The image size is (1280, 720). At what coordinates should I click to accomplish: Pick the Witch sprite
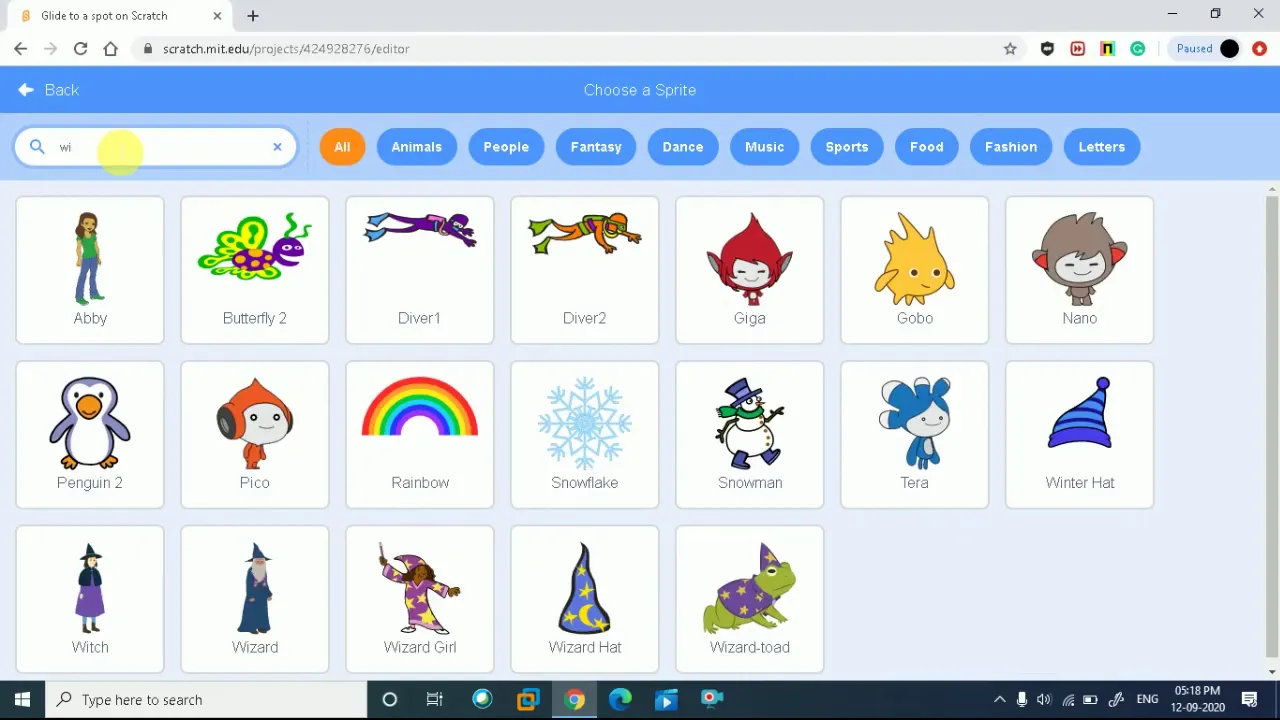pyautogui.click(x=90, y=599)
